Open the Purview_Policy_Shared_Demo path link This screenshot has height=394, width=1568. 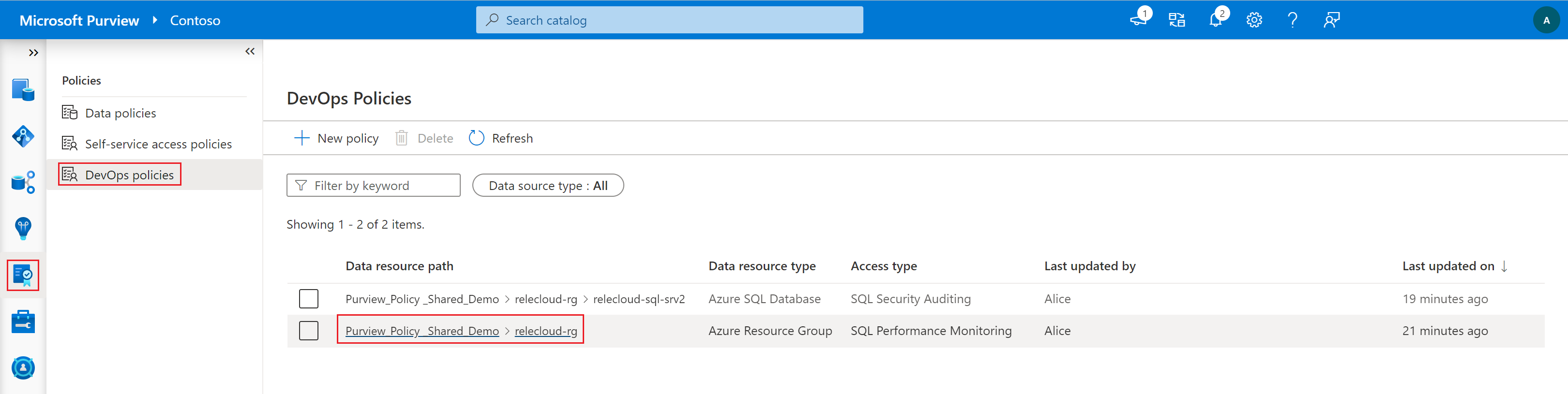coord(422,331)
